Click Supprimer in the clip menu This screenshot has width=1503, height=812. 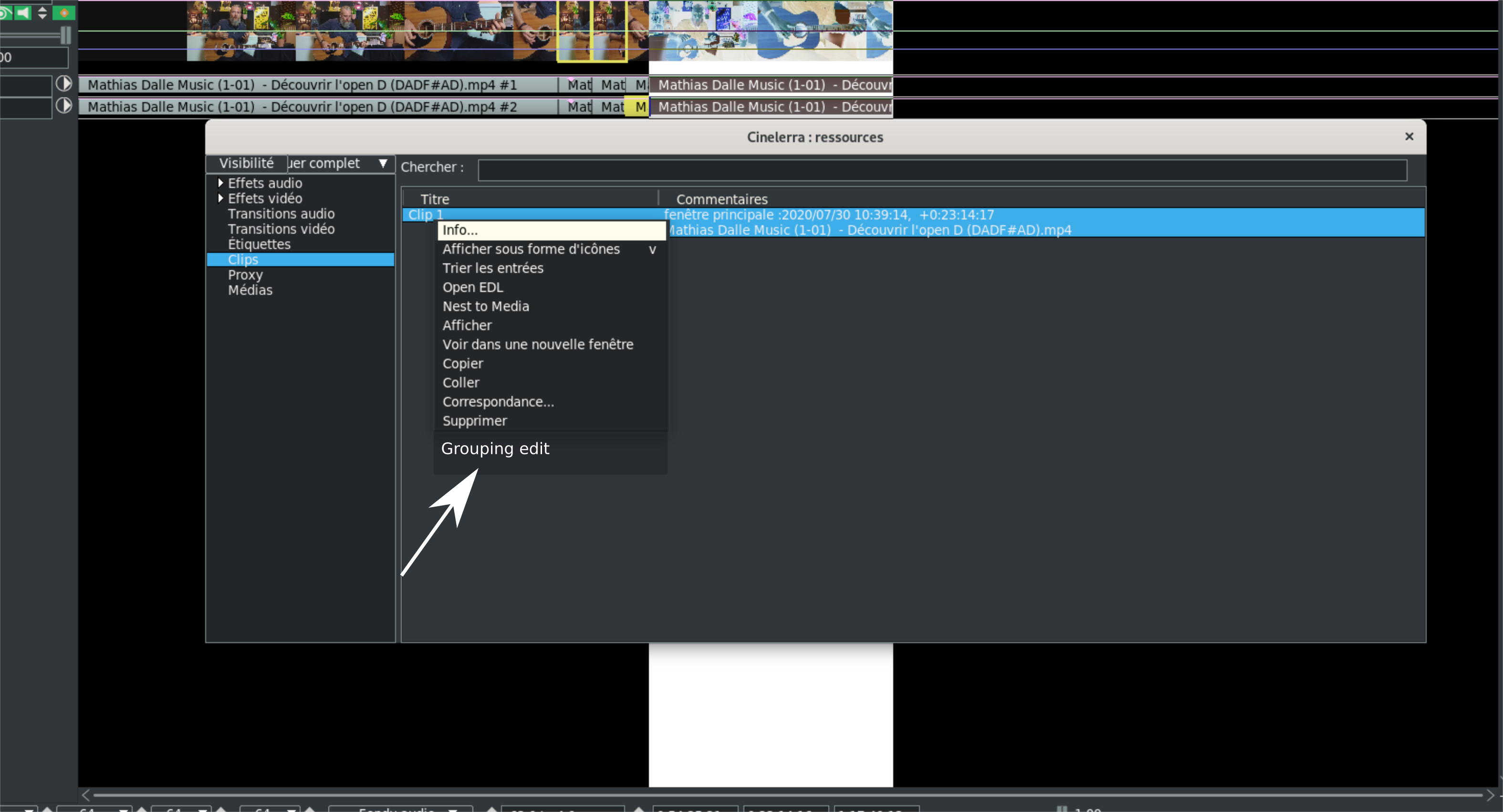click(x=474, y=421)
